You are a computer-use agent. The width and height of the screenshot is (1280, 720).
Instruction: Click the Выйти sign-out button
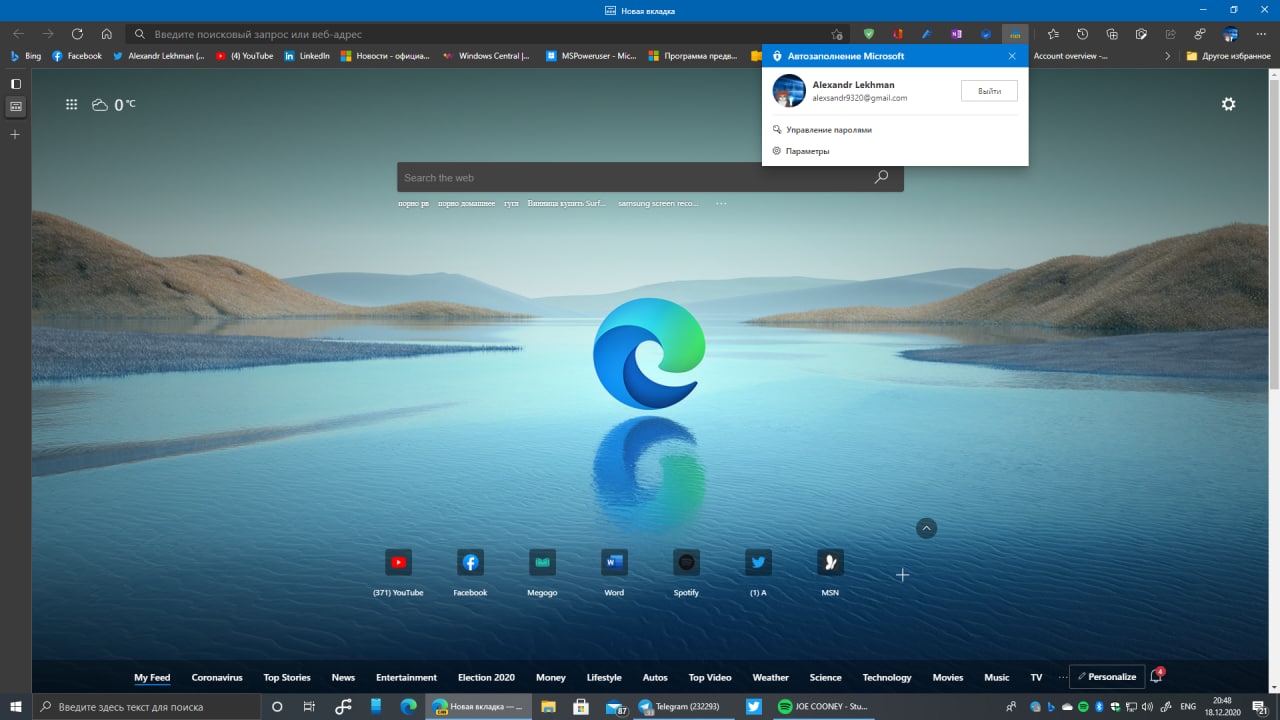pyautogui.click(x=989, y=91)
